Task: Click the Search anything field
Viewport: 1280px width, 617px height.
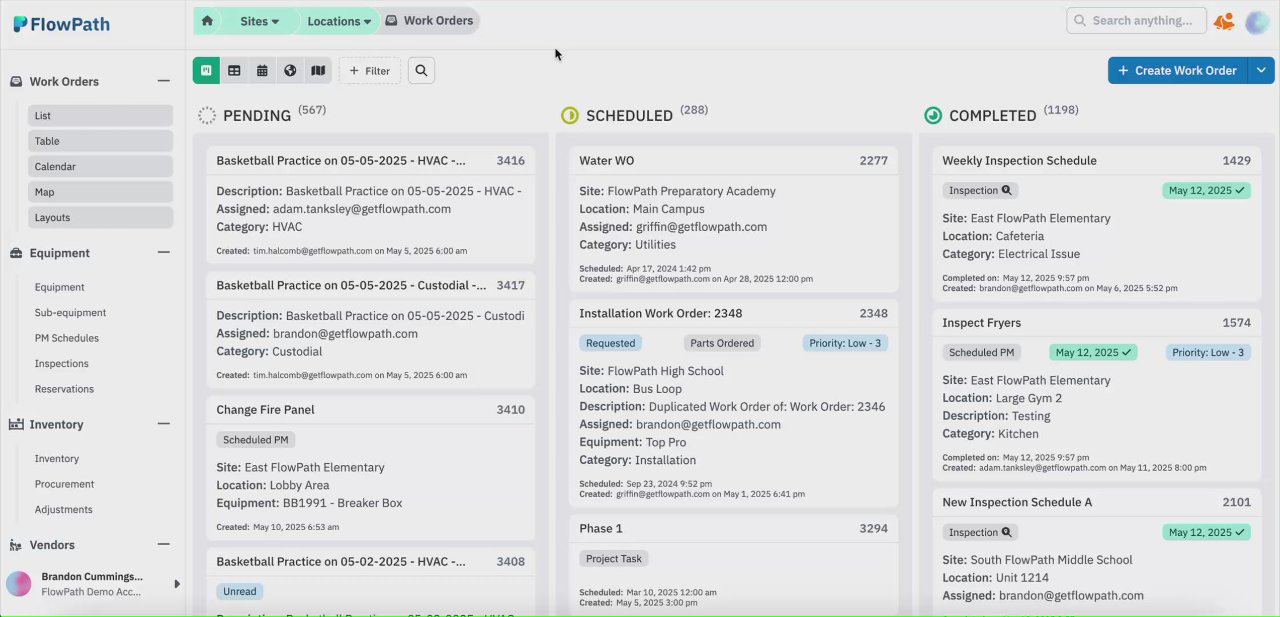Action: point(1136,21)
